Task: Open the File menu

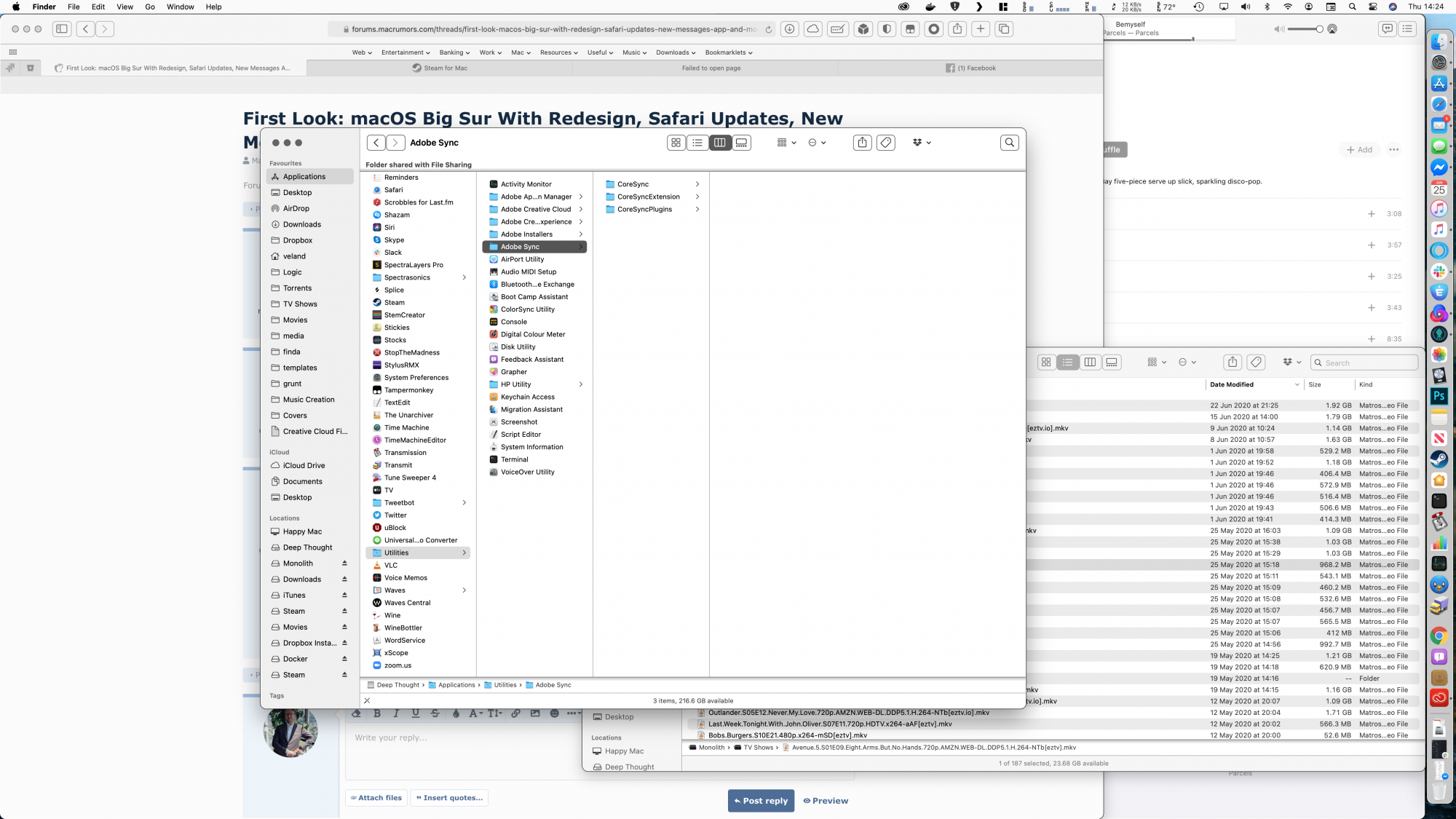Action: pyautogui.click(x=74, y=7)
